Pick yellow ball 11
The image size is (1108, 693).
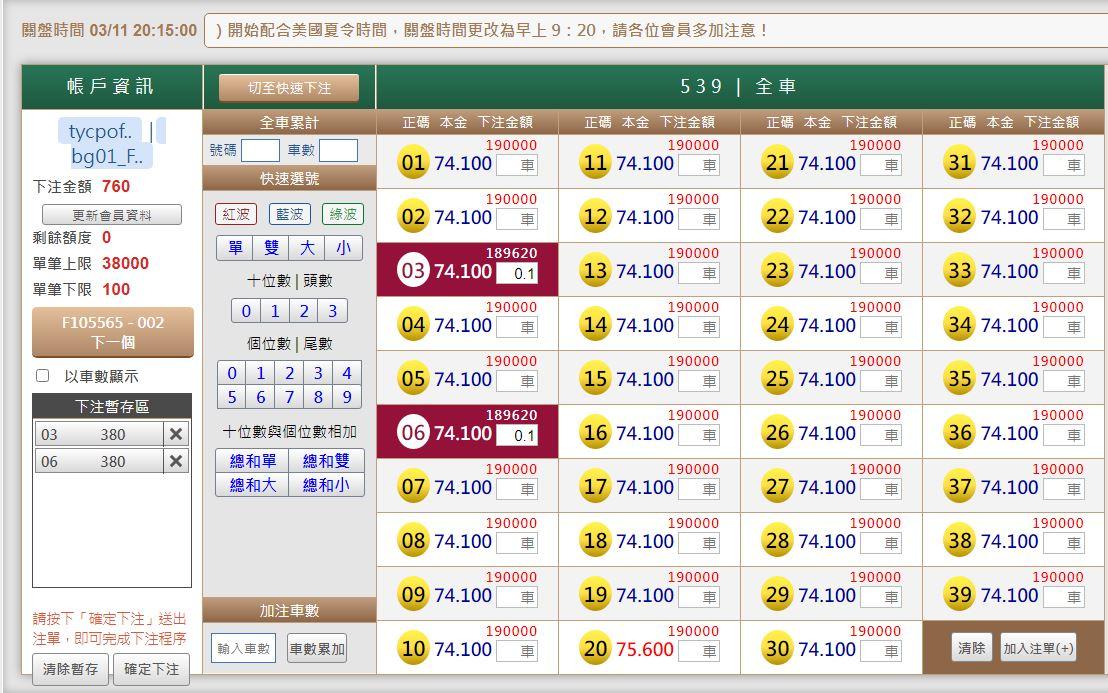[x=596, y=163]
